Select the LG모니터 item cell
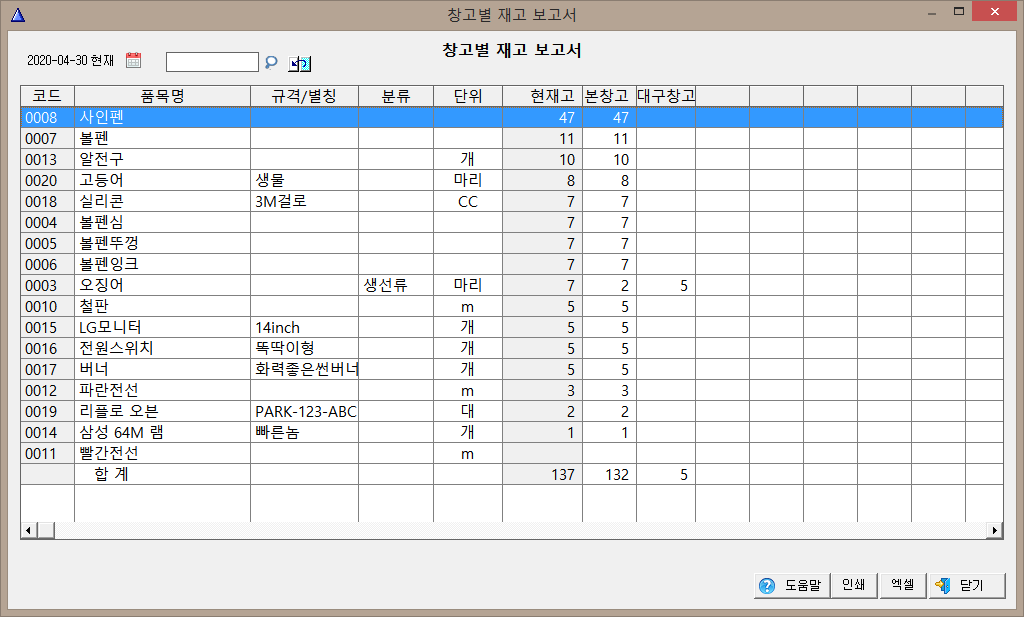Viewport: 1024px width, 617px height. [x=163, y=327]
